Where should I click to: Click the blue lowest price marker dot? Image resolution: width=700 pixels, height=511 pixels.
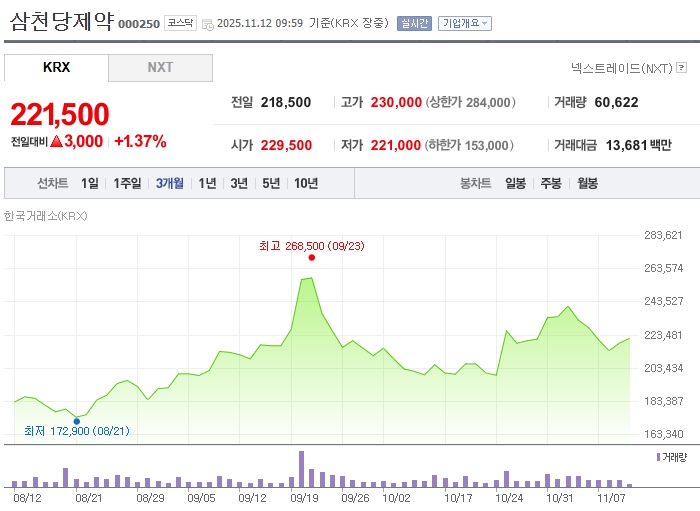click(x=77, y=421)
